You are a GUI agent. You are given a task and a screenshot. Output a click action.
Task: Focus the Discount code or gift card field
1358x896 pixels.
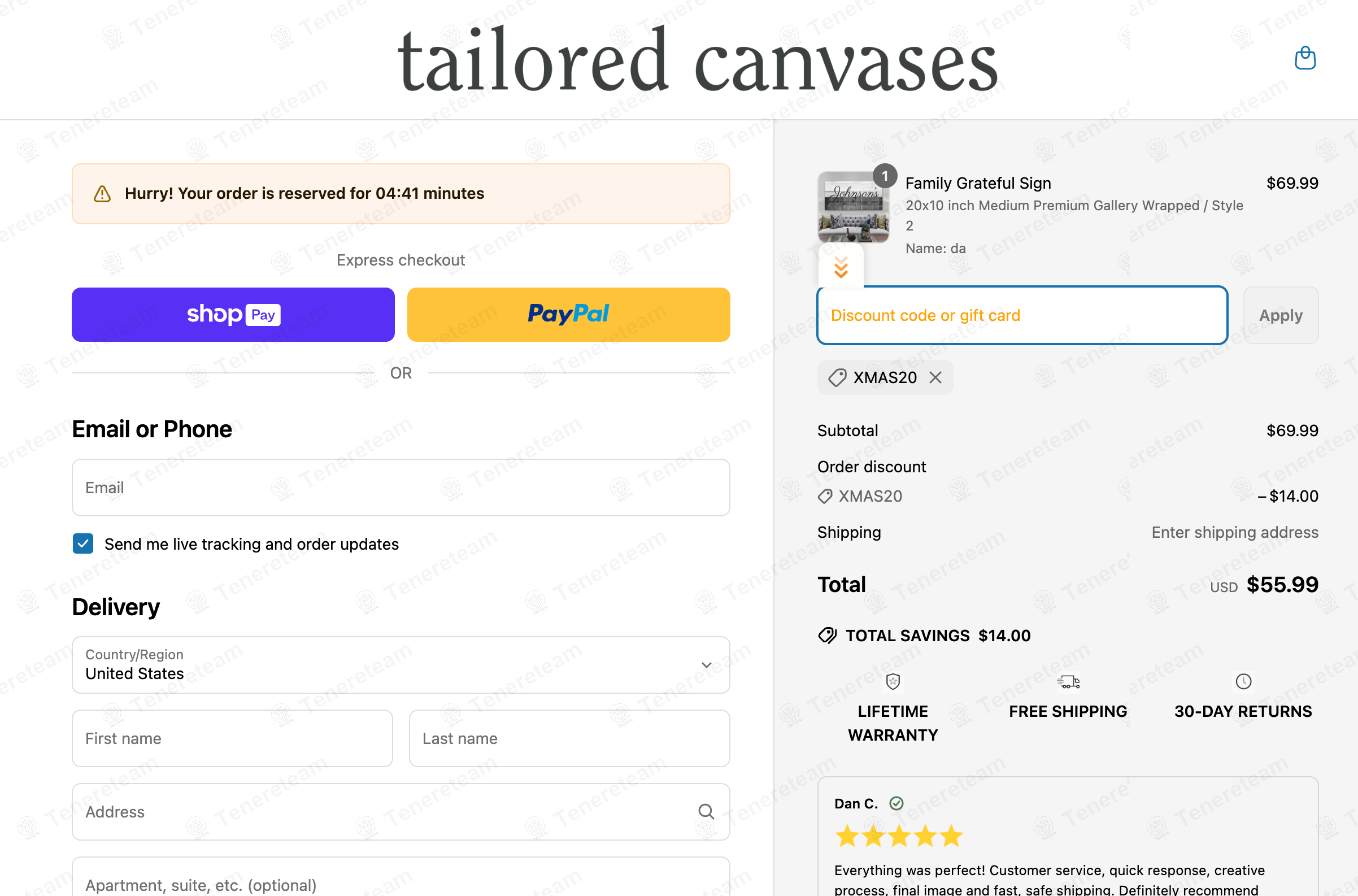[1022, 315]
